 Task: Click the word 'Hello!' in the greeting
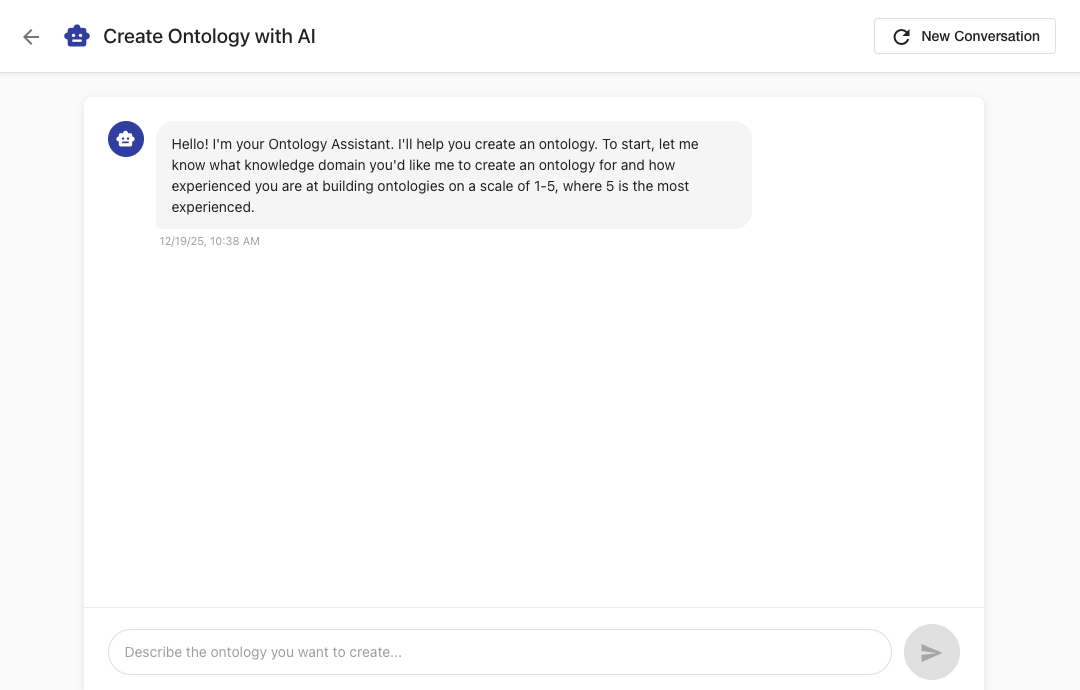191,144
